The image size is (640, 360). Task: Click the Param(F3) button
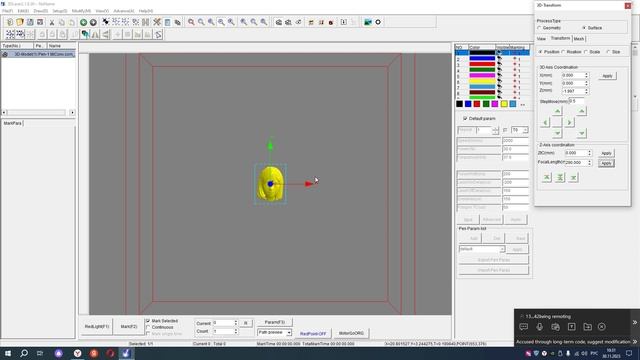275,322
